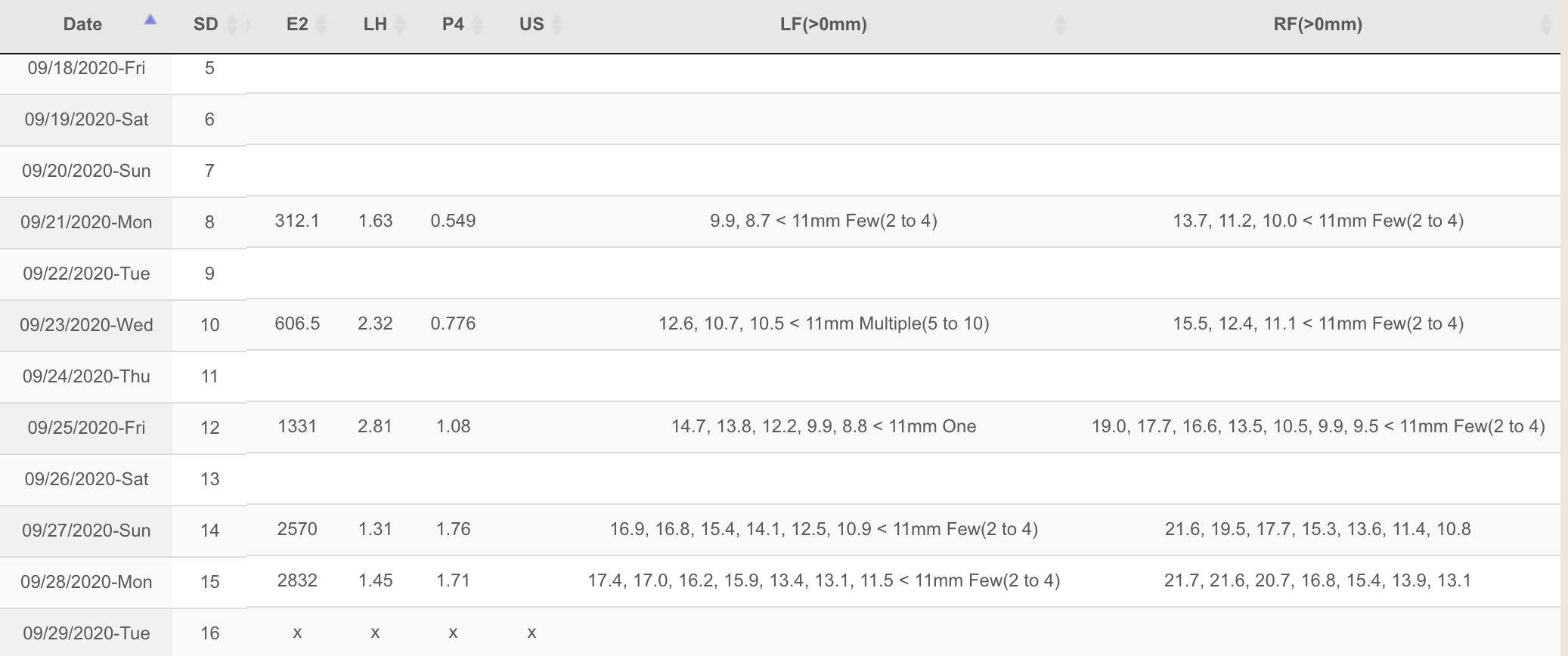Click the RF(>0mm) column sort arrows

coord(1546,25)
